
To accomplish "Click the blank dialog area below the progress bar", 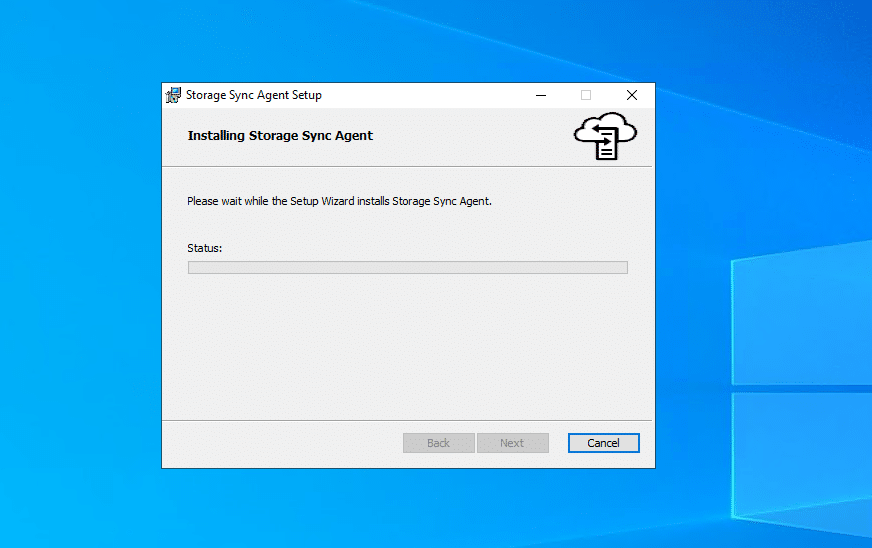I will tap(407, 345).
